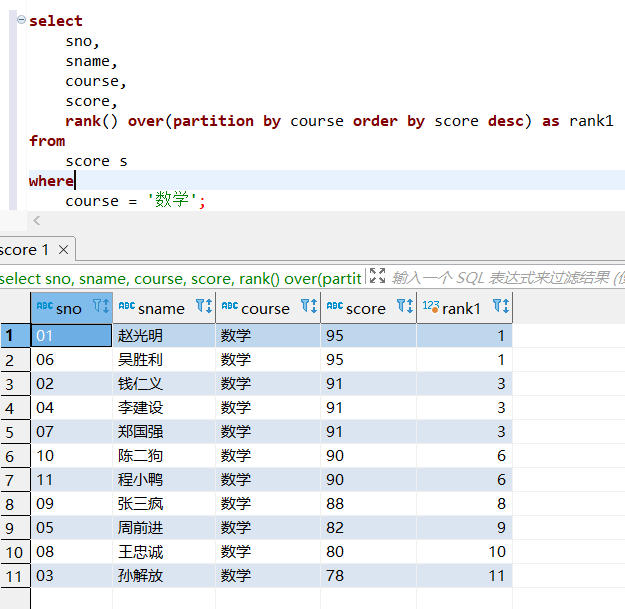Select the sno column header
625x609 pixels.
(72, 308)
